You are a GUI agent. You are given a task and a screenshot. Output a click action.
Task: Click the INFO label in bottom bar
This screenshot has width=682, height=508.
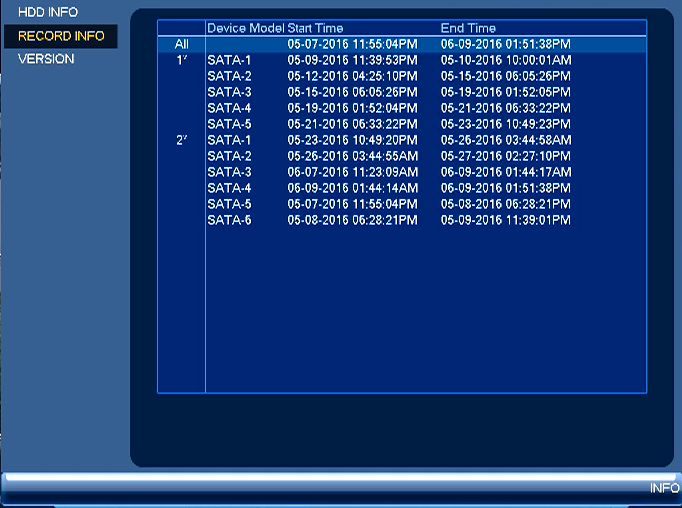pyautogui.click(x=665, y=488)
